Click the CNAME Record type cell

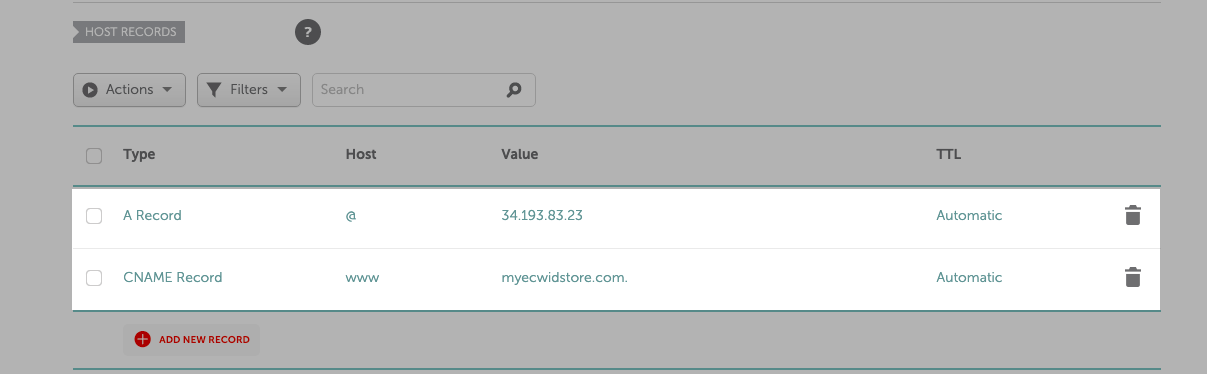[x=172, y=277]
